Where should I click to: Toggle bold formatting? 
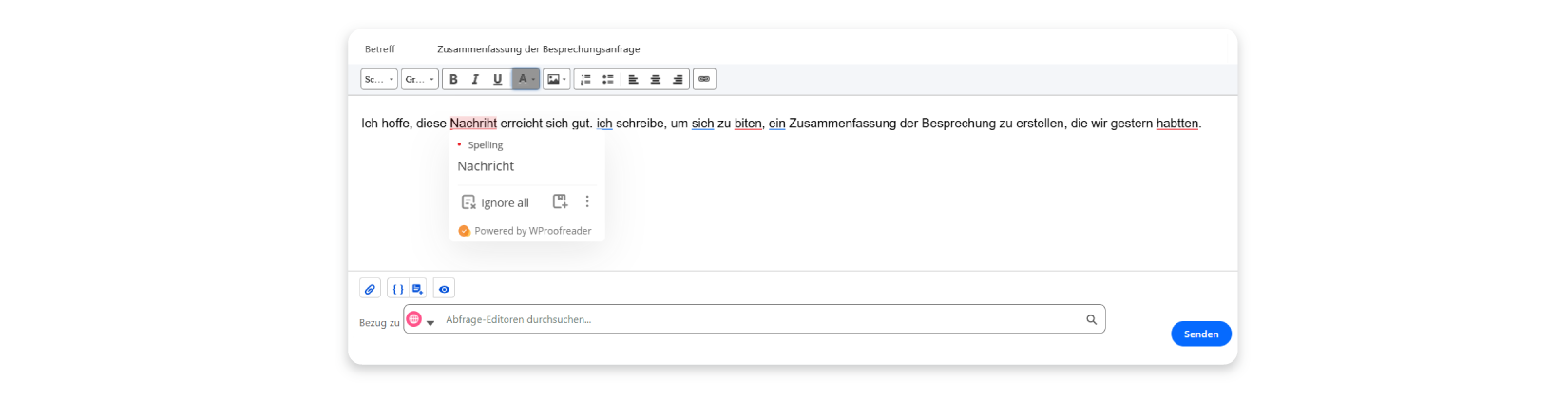tap(453, 80)
